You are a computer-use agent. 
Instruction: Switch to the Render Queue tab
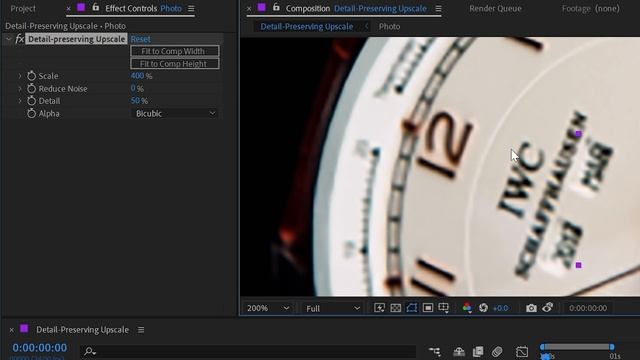coord(495,9)
